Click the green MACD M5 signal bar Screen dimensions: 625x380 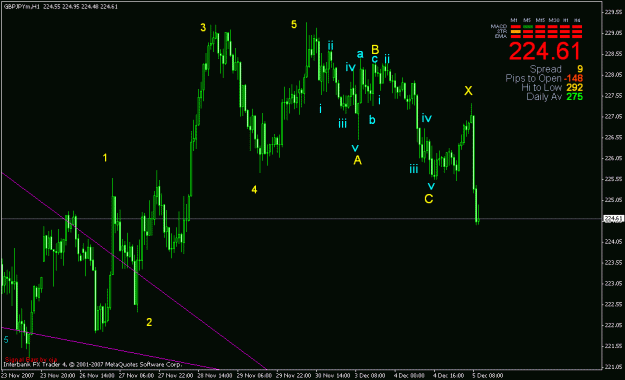pyautogui.click(x=528, y=27)
